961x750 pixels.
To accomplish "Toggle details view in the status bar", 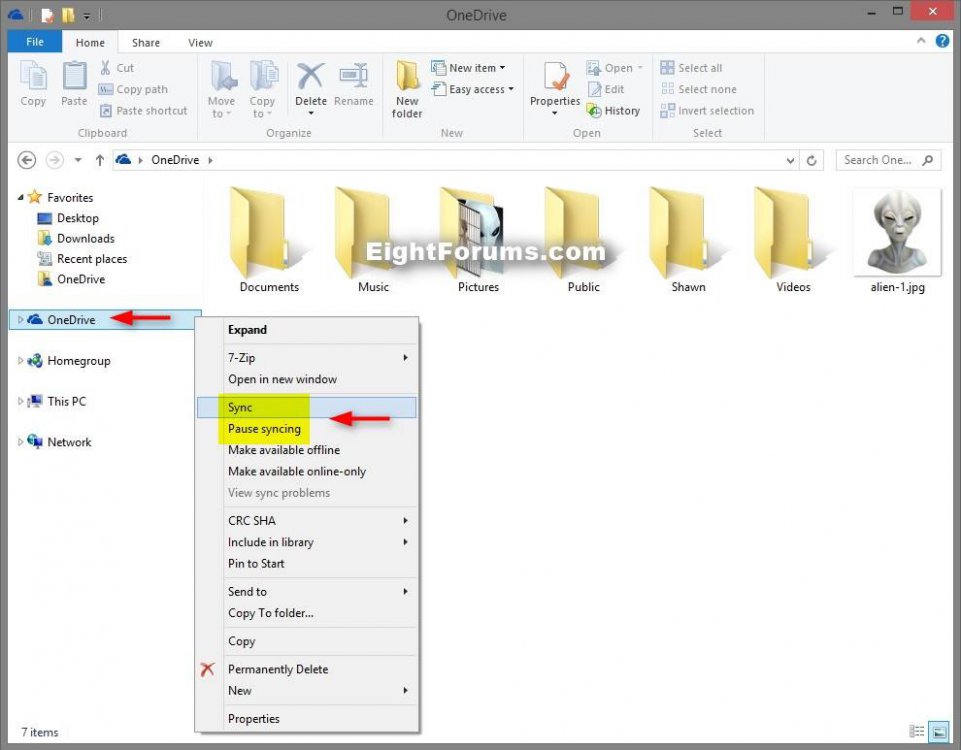I will pos(917,732).
